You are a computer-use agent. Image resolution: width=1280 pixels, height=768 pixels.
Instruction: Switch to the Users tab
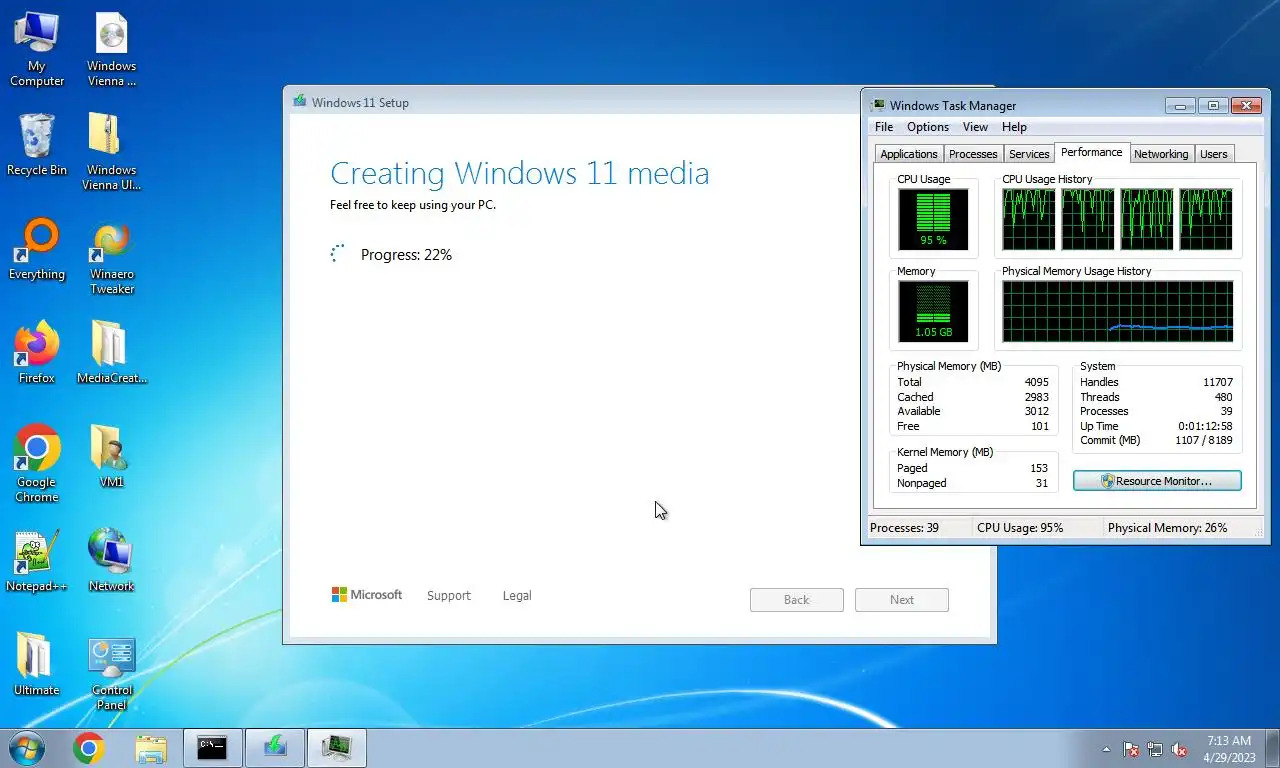point(1214,154)
